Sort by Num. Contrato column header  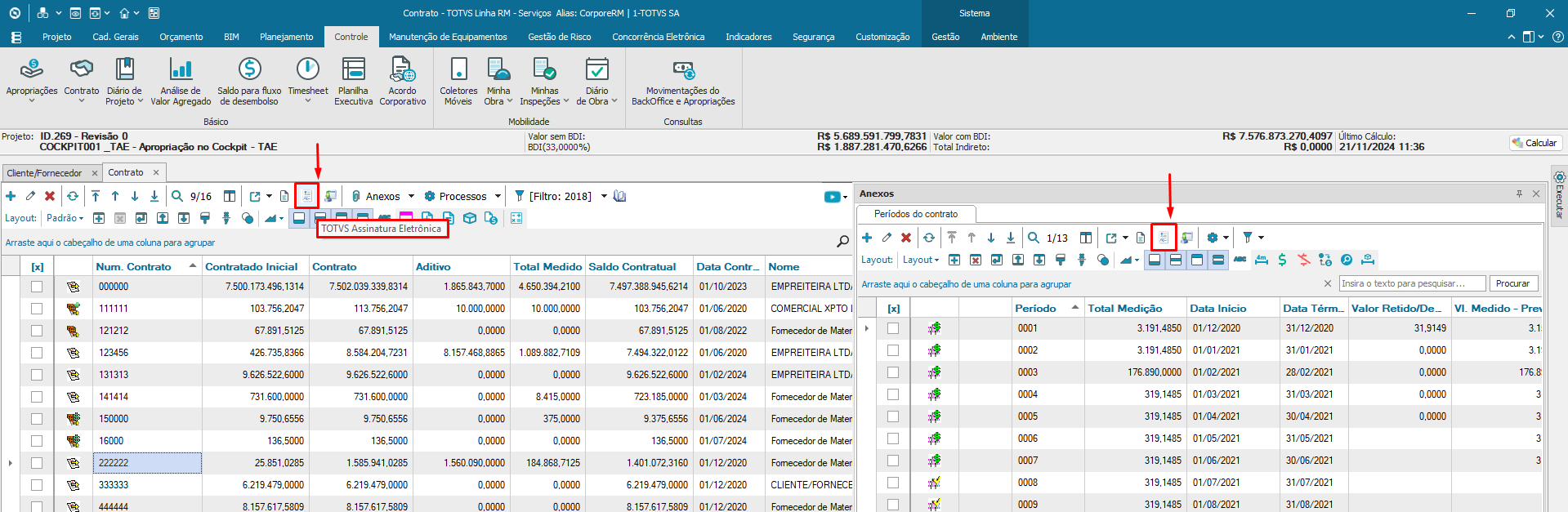tap(134, 266)
